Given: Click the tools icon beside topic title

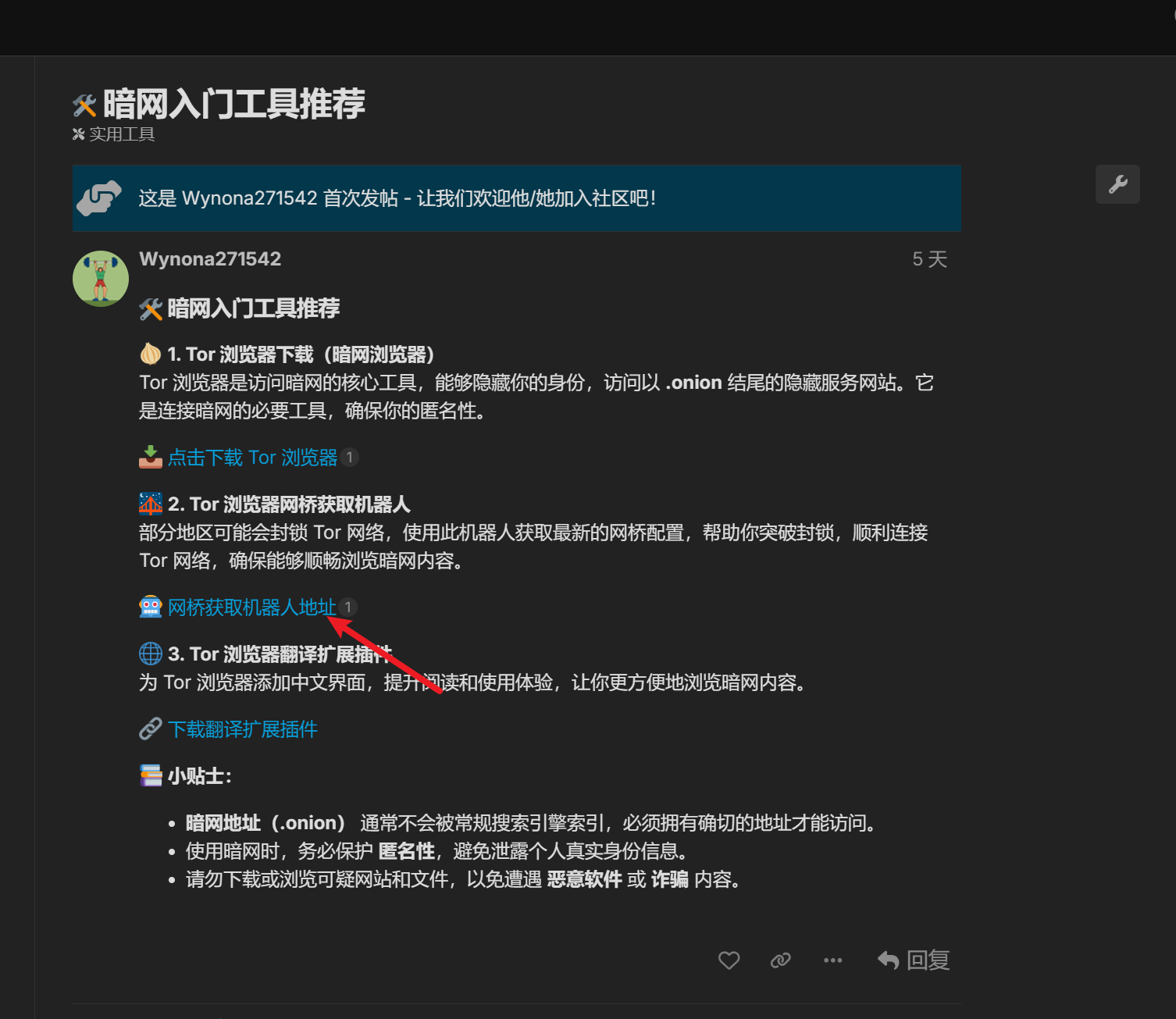Looking at the screenshot, I should (x=84, y=105).
